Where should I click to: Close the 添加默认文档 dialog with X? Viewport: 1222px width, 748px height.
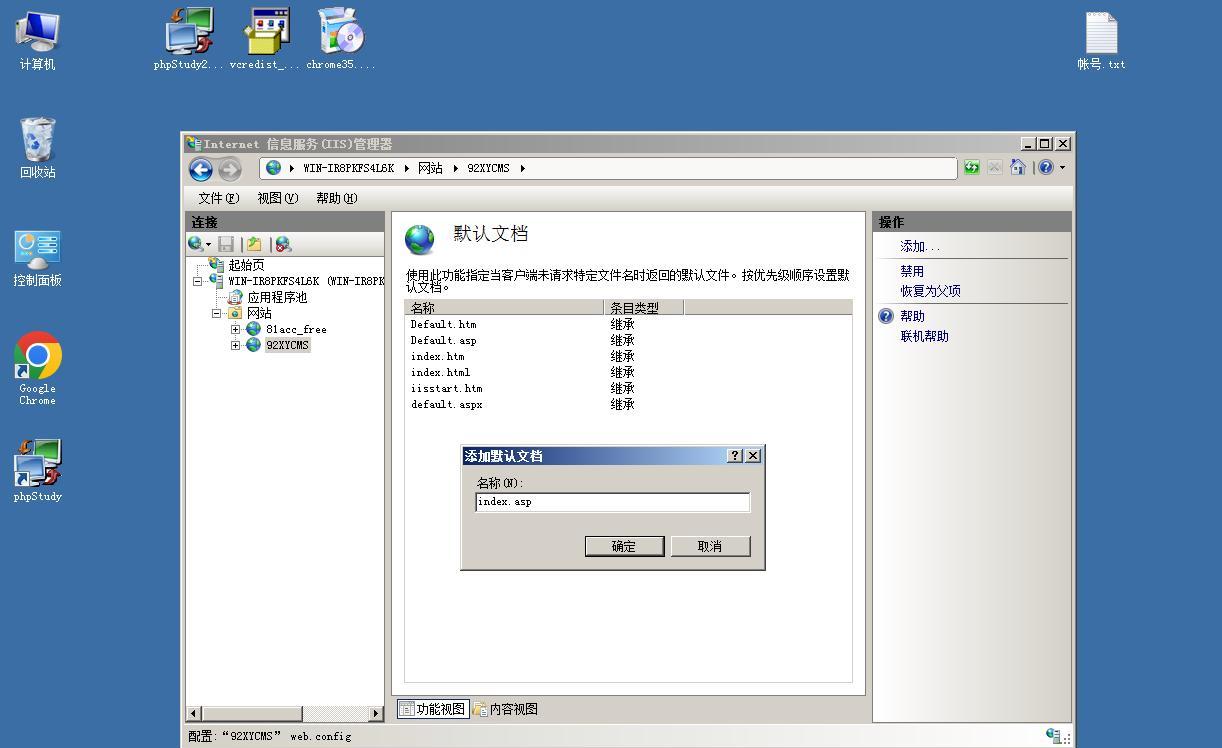coord(753,455)
